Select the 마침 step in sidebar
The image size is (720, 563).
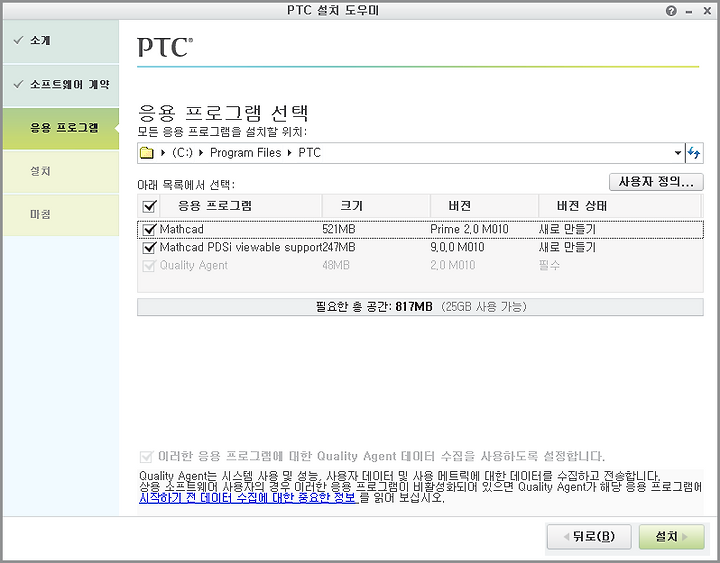point(61,215)
